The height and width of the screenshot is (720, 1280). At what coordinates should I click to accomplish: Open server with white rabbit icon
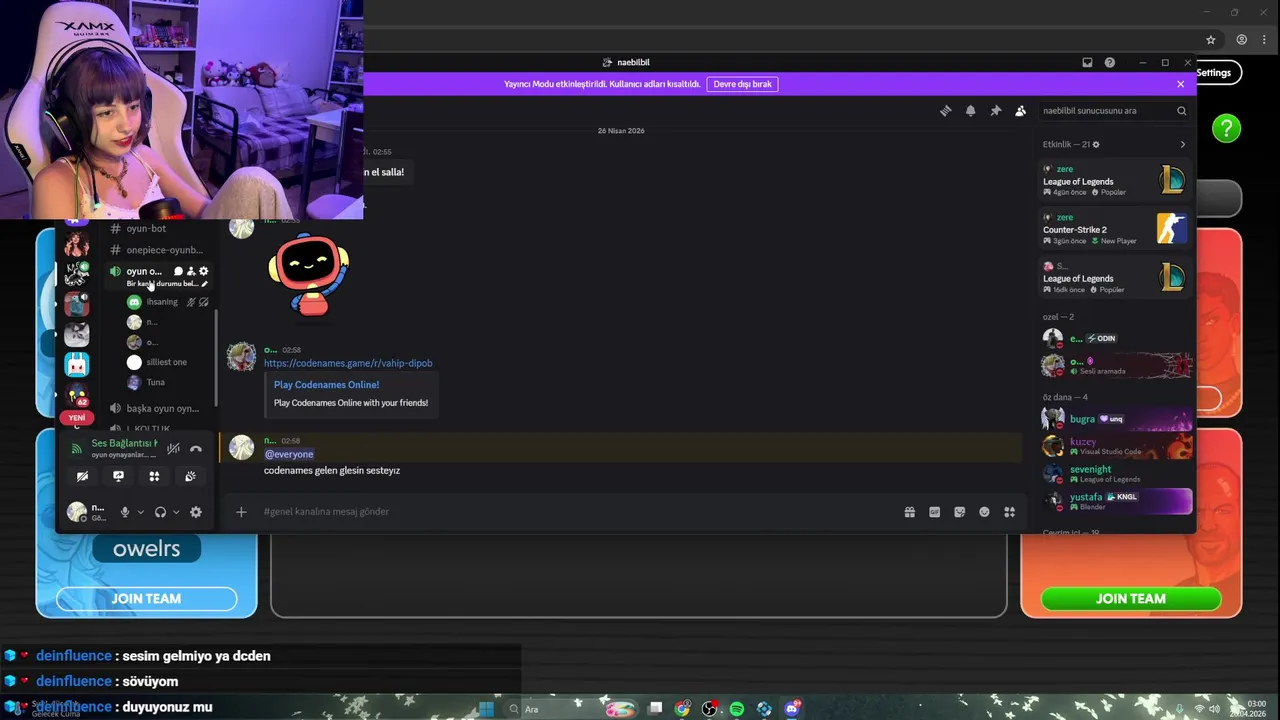pyautogui.click(x=76, y=364)
